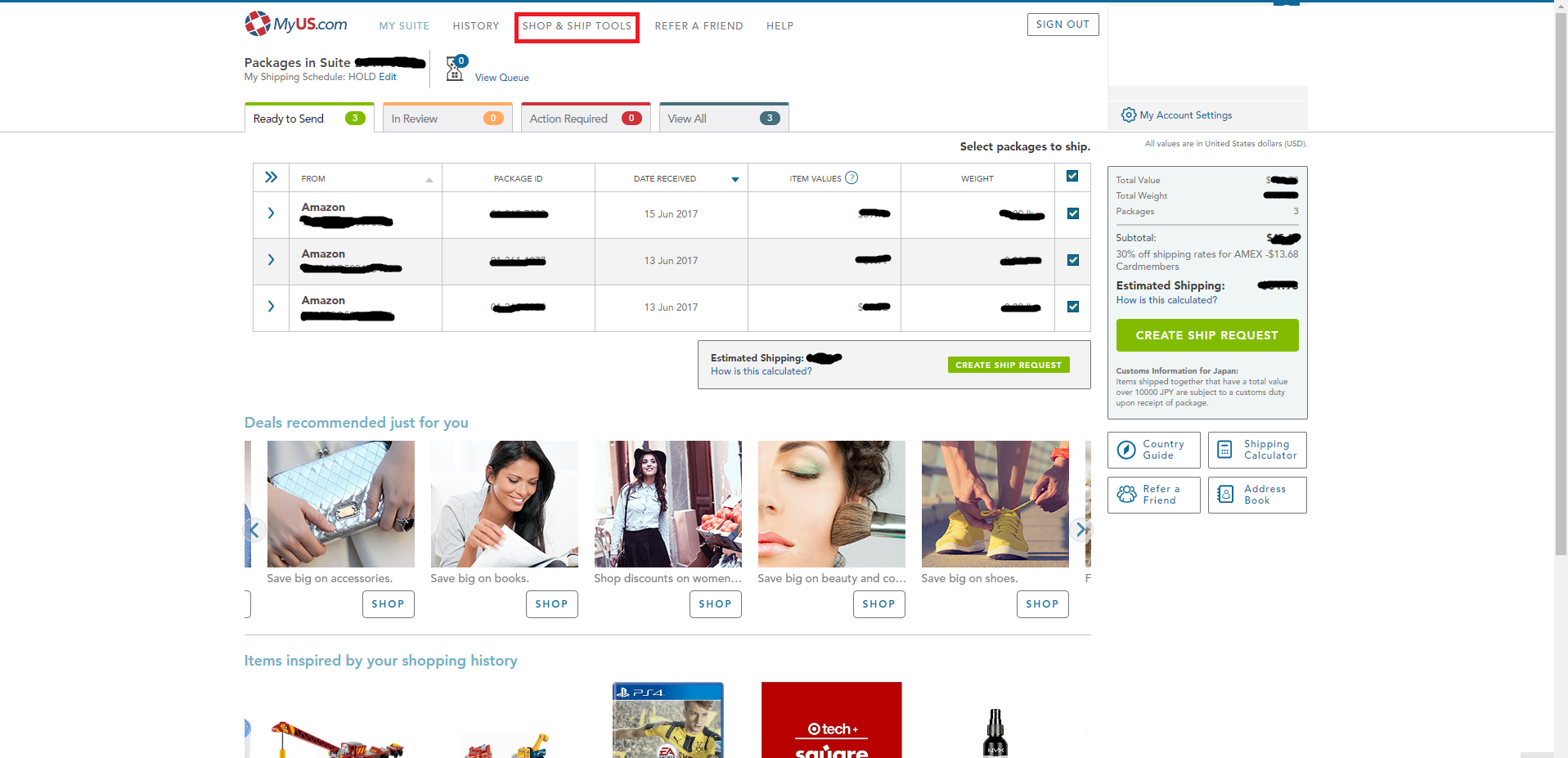Shop the accessories deal
Viewport: 1568px width, 758px height.
point(388,604)
